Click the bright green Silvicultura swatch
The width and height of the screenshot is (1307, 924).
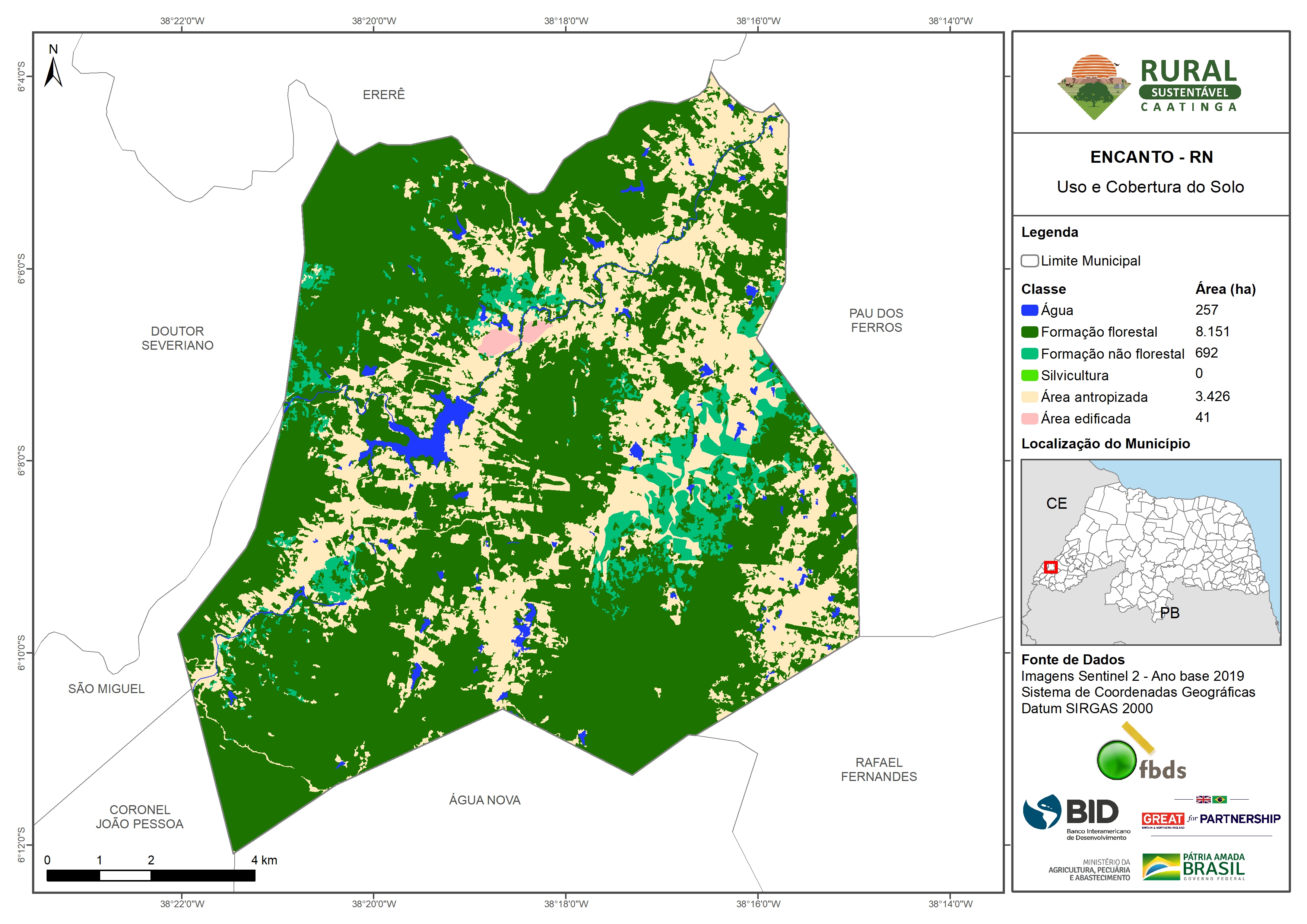tap(1029, 375)
